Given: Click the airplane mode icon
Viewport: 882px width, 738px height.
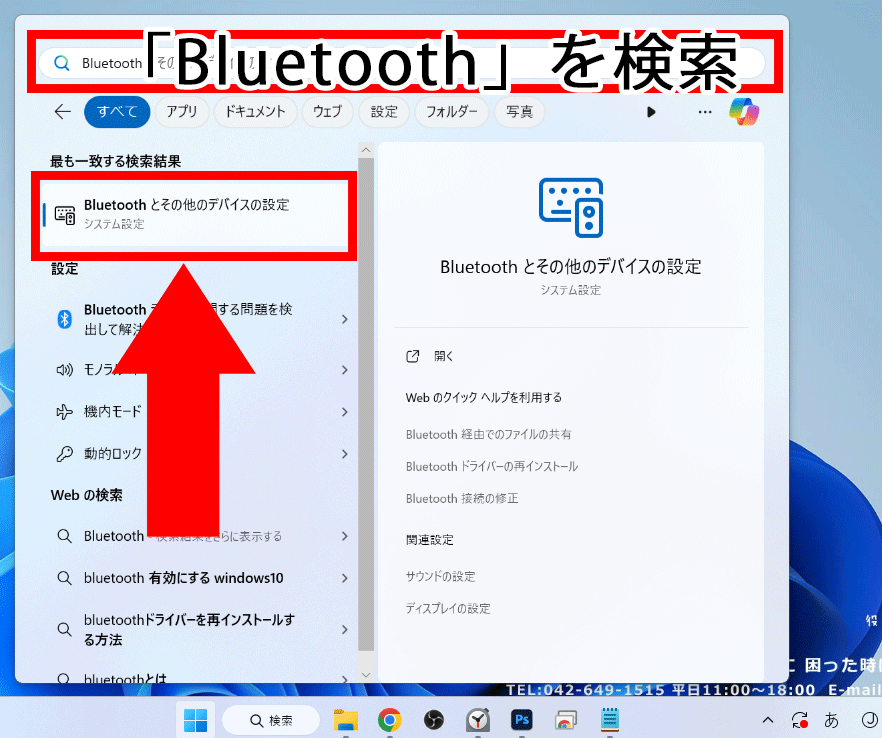Looking at the screenshot, I should coord(65,412).
